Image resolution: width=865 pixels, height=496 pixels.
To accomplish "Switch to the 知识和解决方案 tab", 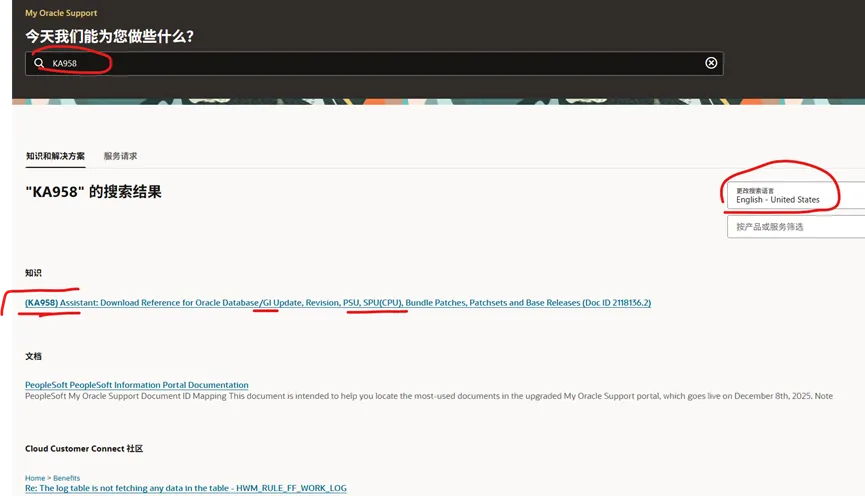I will [55, 156].
